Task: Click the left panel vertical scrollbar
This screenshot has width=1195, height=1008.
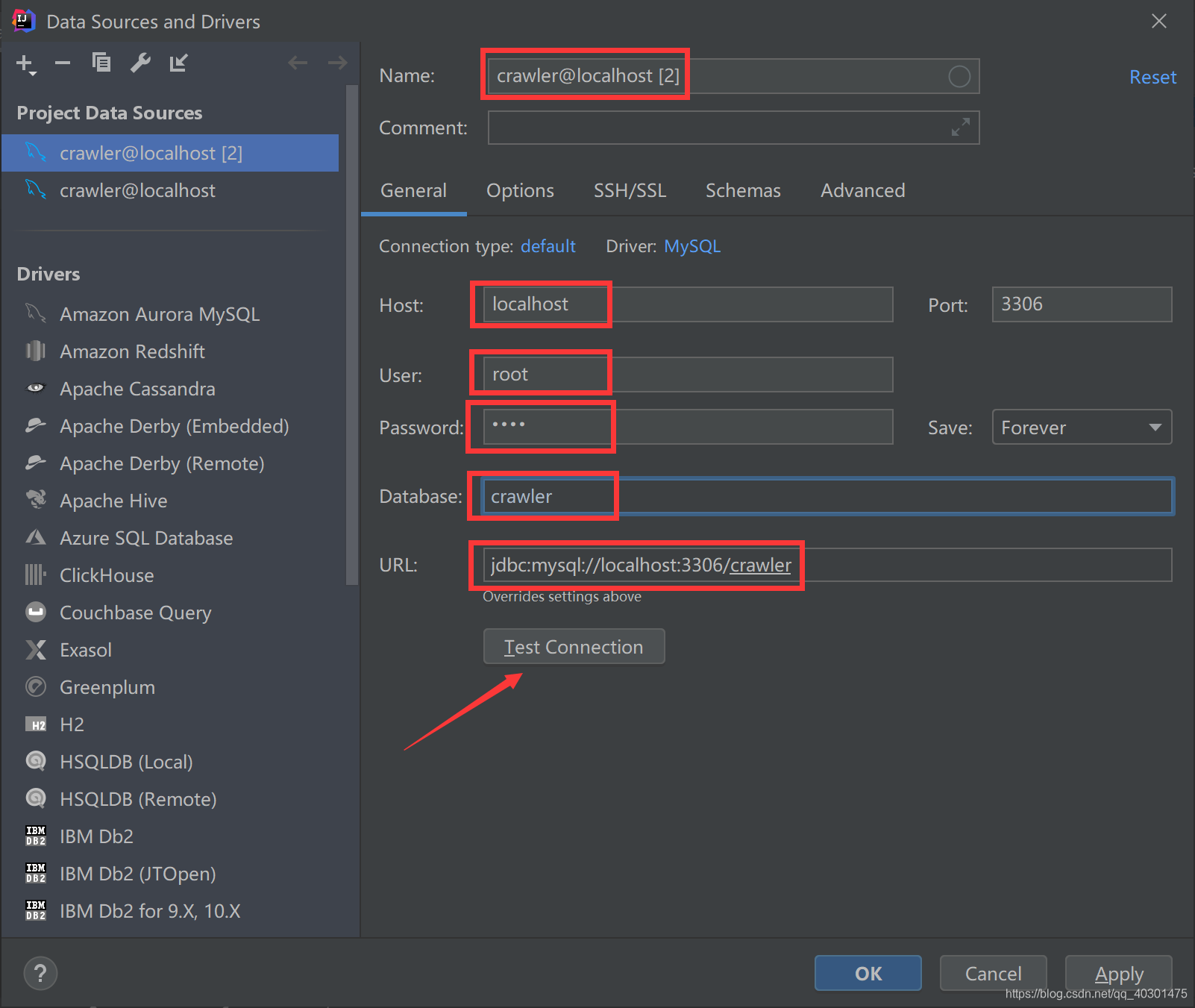Action: [352, 336]
